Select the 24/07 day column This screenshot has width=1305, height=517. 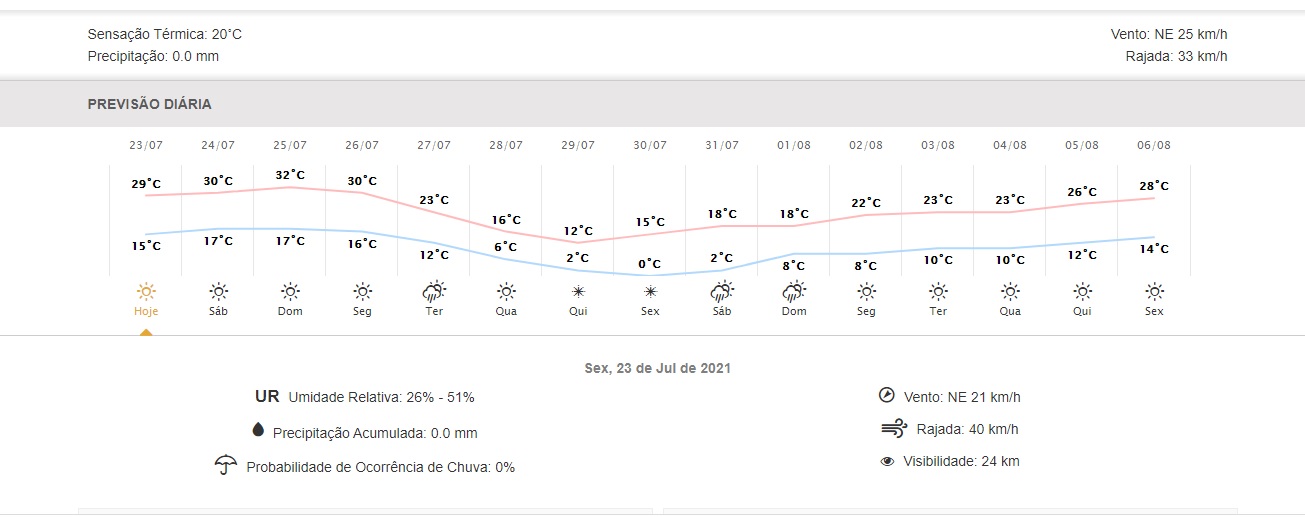coord(218,228)
